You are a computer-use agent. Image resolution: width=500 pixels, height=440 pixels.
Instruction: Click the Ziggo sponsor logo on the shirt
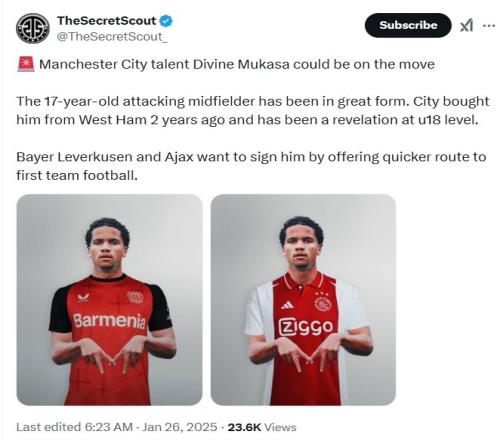coord(306,327)
